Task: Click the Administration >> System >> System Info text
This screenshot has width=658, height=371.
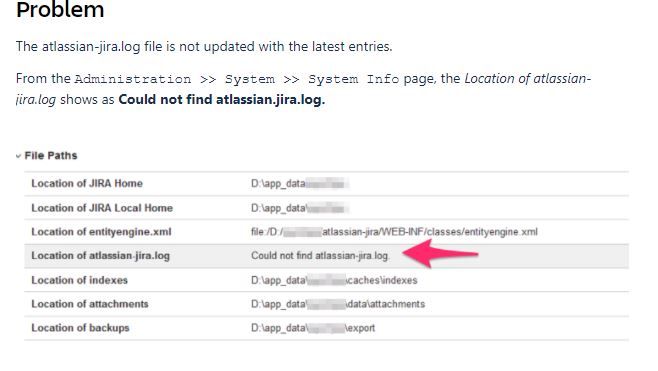Action: point(237,79)
